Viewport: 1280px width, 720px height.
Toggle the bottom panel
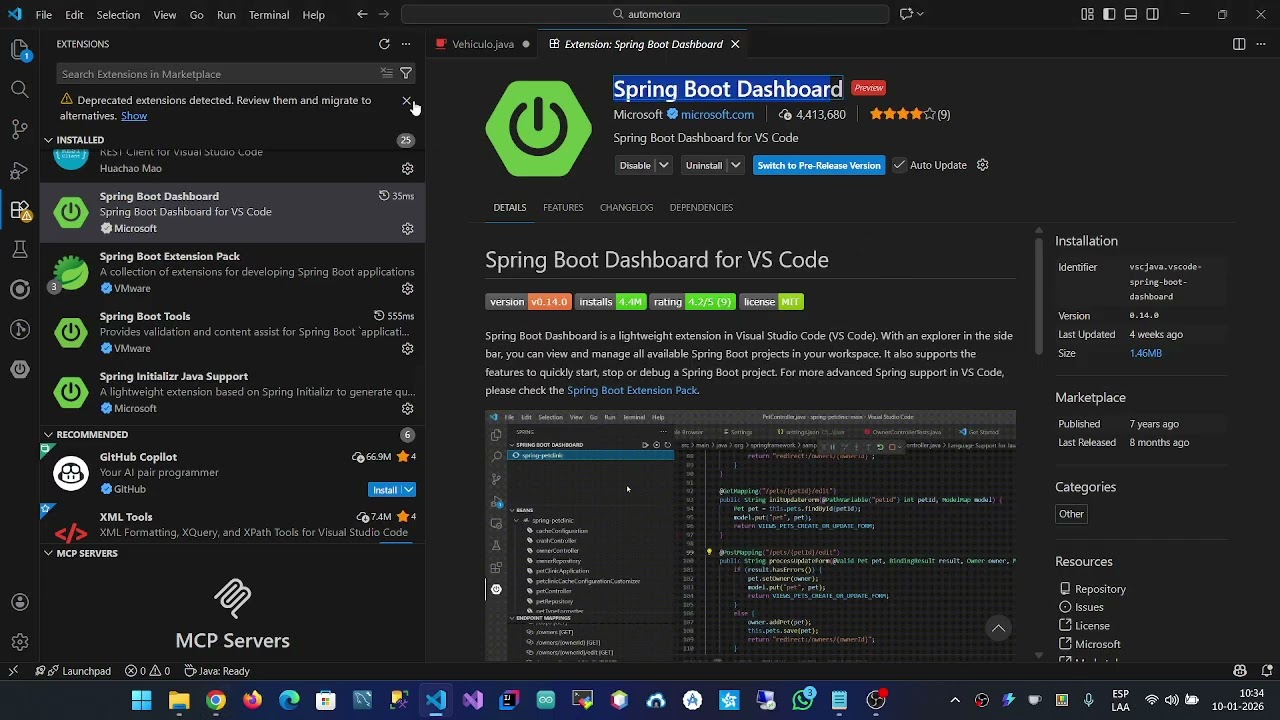click(1131, 15)
